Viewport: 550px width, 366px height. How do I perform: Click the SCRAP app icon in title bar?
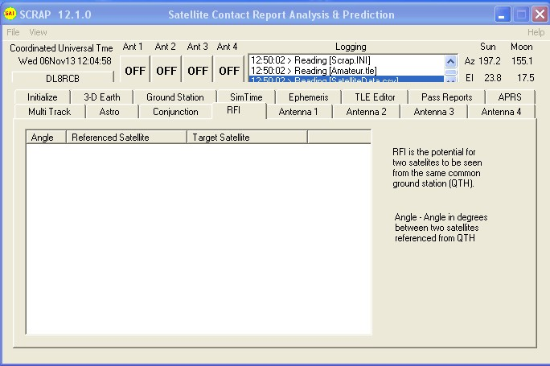[10, 14]
